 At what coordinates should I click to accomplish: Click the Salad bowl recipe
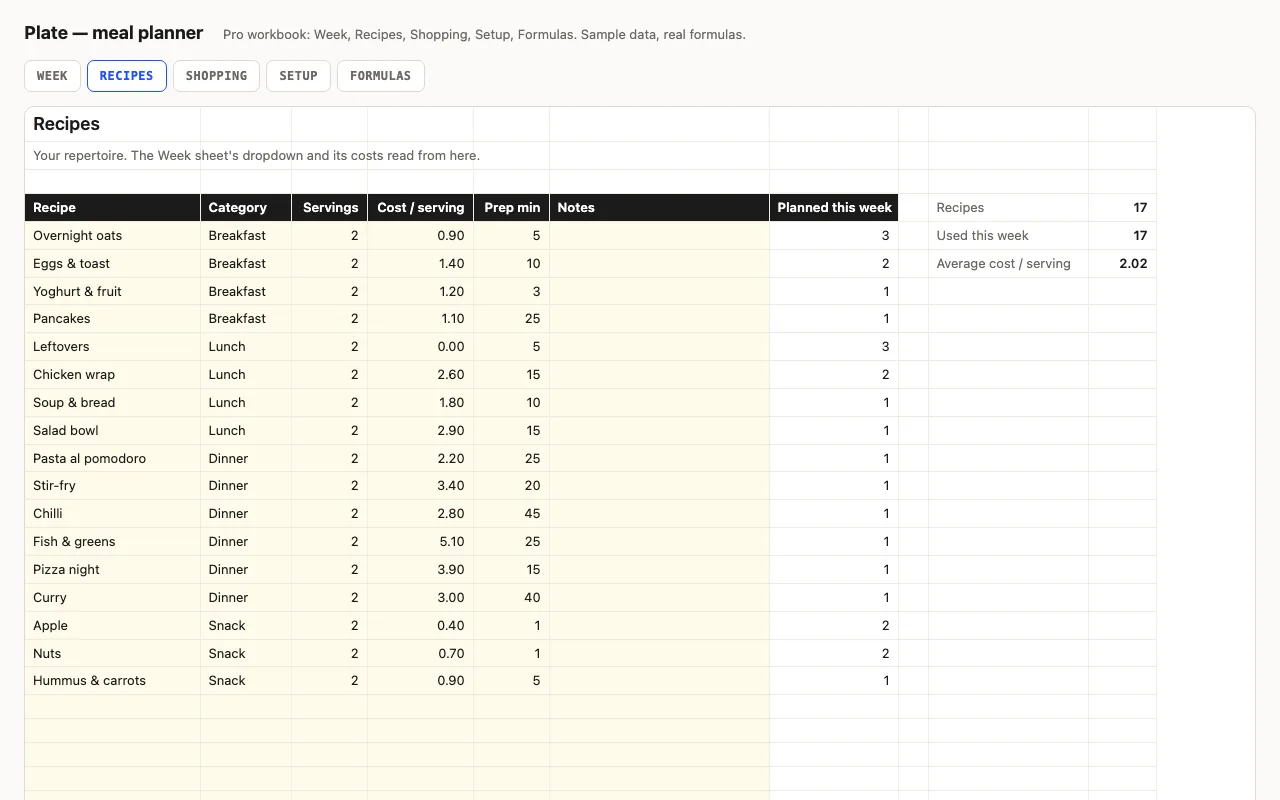click(113, 431)
